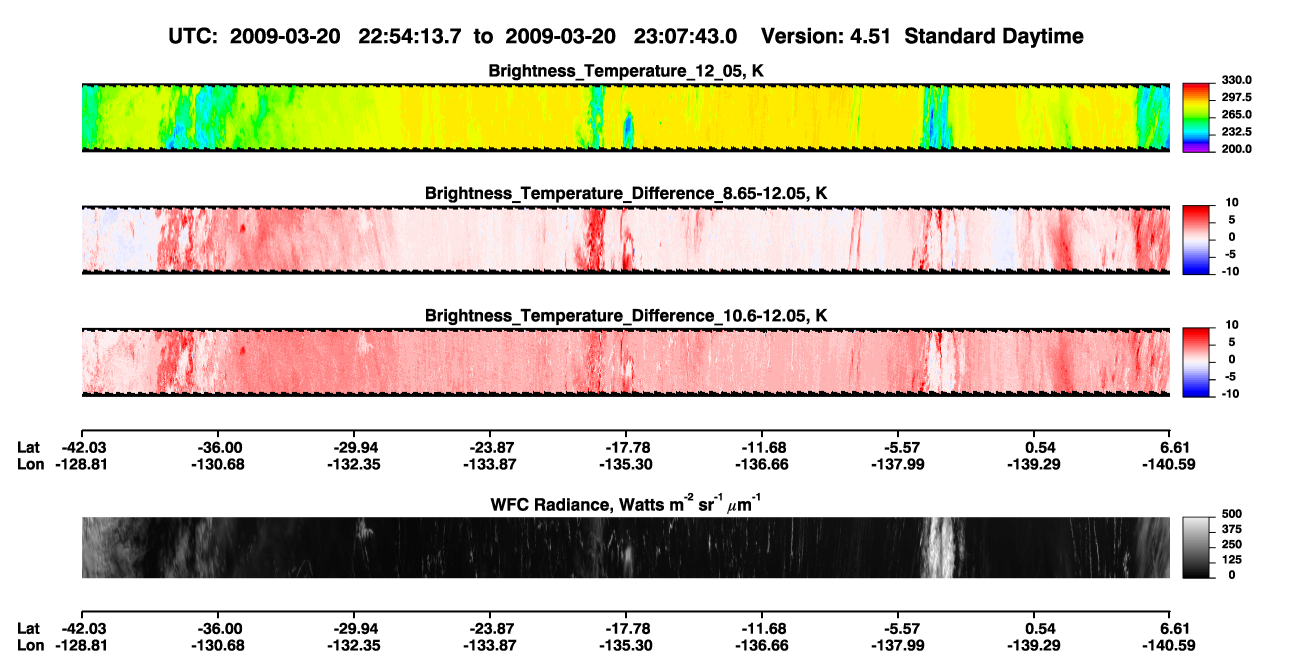Viewport: 1300px width, 667px height.
Task: Click the WFC Radiance plot title
Action: click(626, 505)
